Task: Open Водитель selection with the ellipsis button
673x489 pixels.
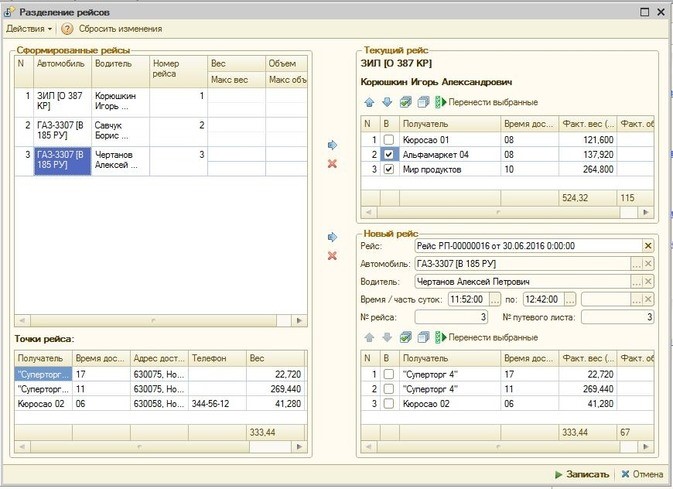Action: click(x=637, y=282)
